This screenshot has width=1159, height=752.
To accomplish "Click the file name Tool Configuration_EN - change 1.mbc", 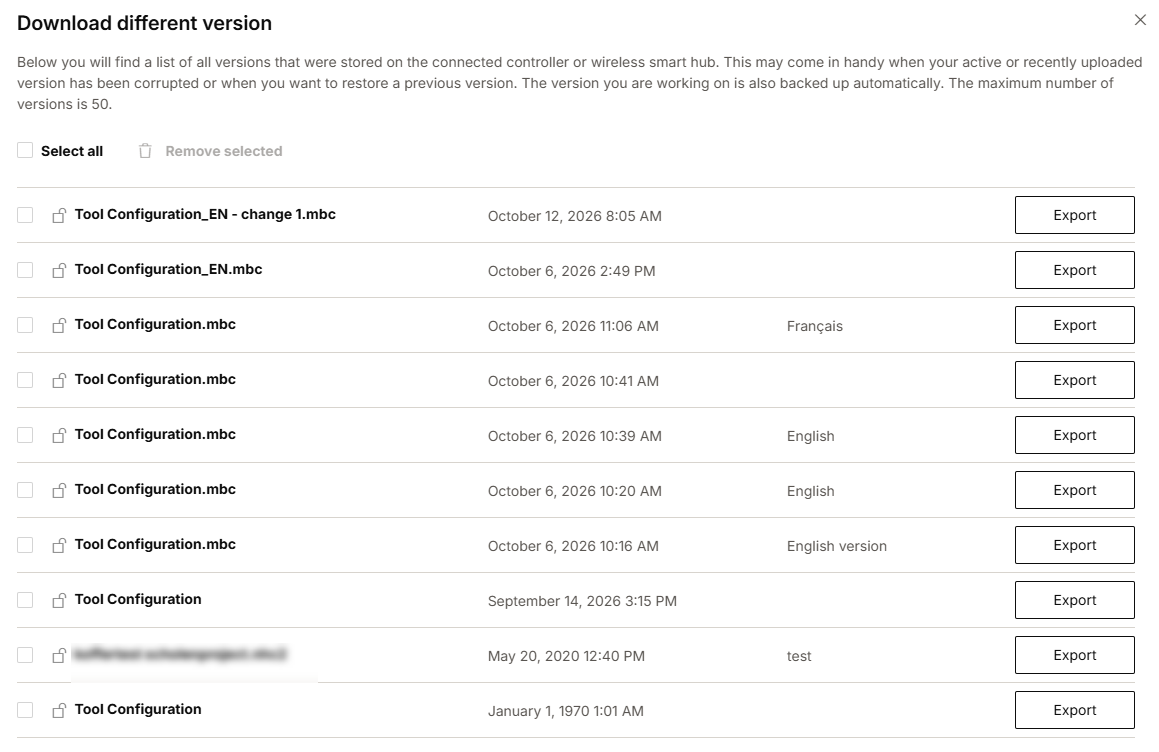I will click(x=205, y=214).
